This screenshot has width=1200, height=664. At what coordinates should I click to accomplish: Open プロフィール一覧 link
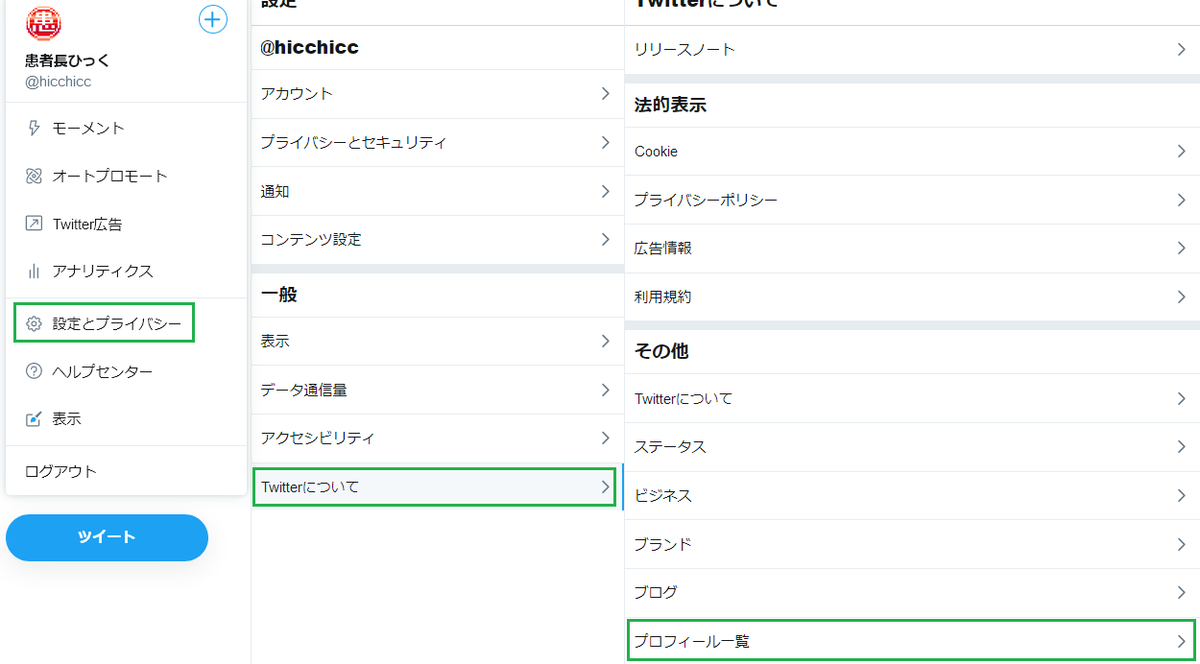[x=912, y=641]
